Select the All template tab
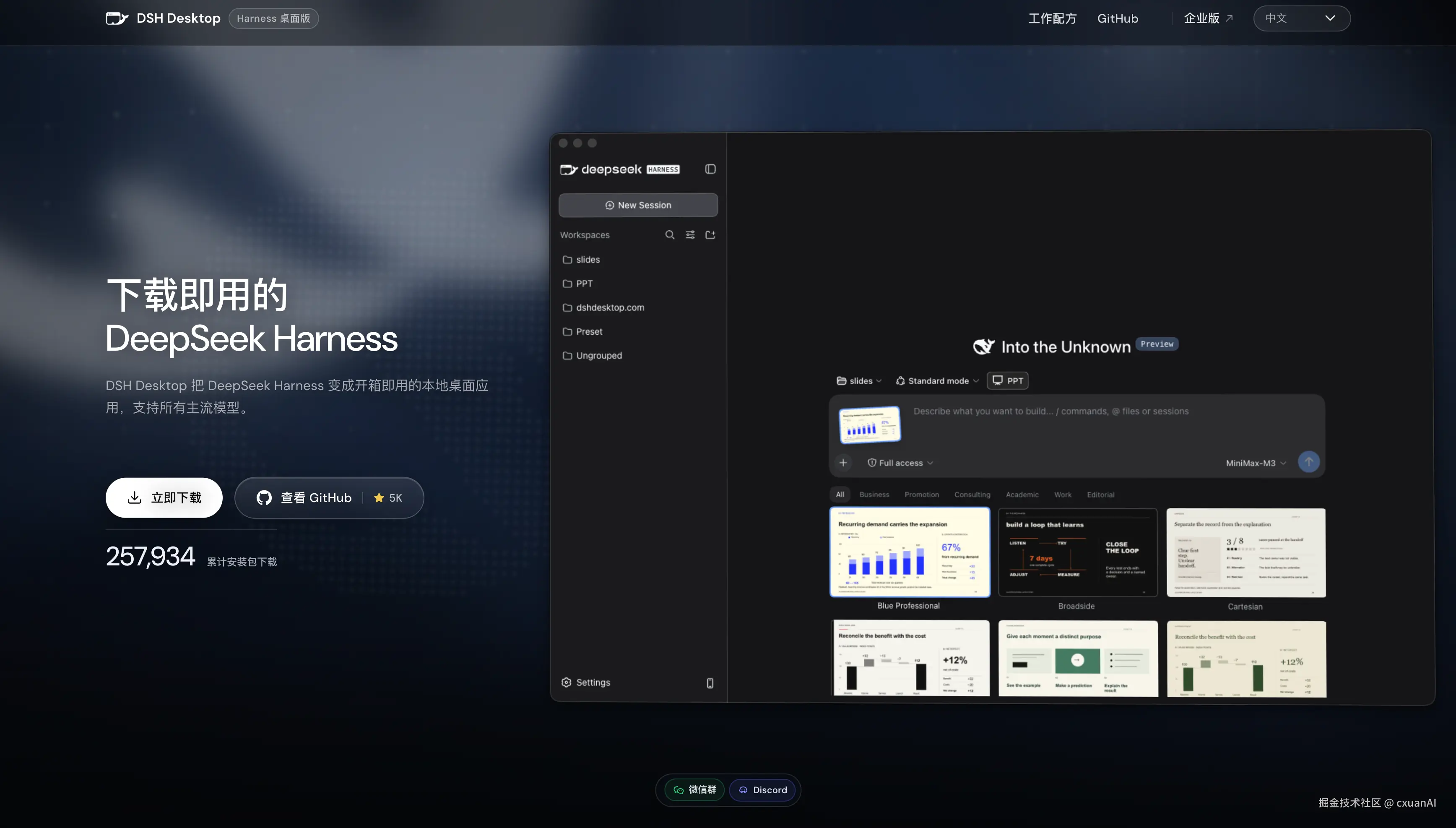 tap(840, 494)
